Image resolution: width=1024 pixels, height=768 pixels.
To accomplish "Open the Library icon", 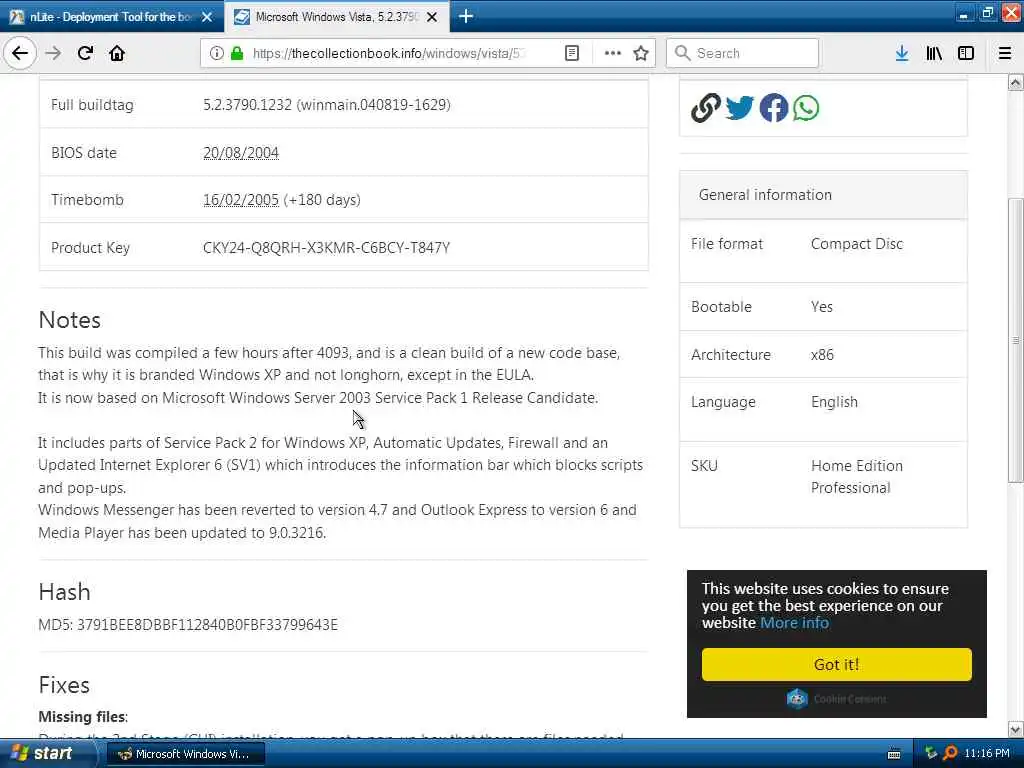I will (x=934, y=53).
